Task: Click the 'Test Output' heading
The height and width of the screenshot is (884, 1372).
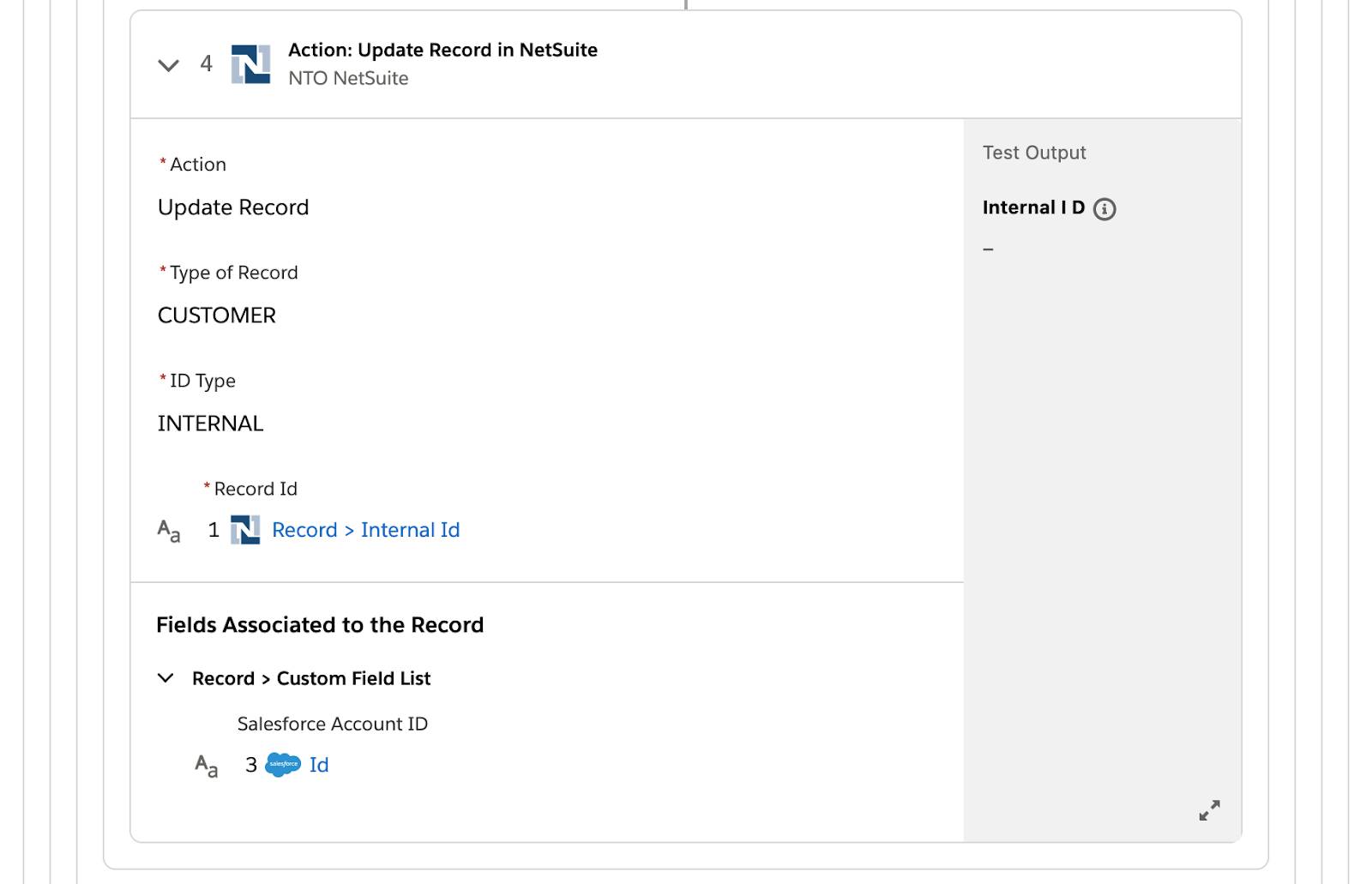Action: point(1034,153)
